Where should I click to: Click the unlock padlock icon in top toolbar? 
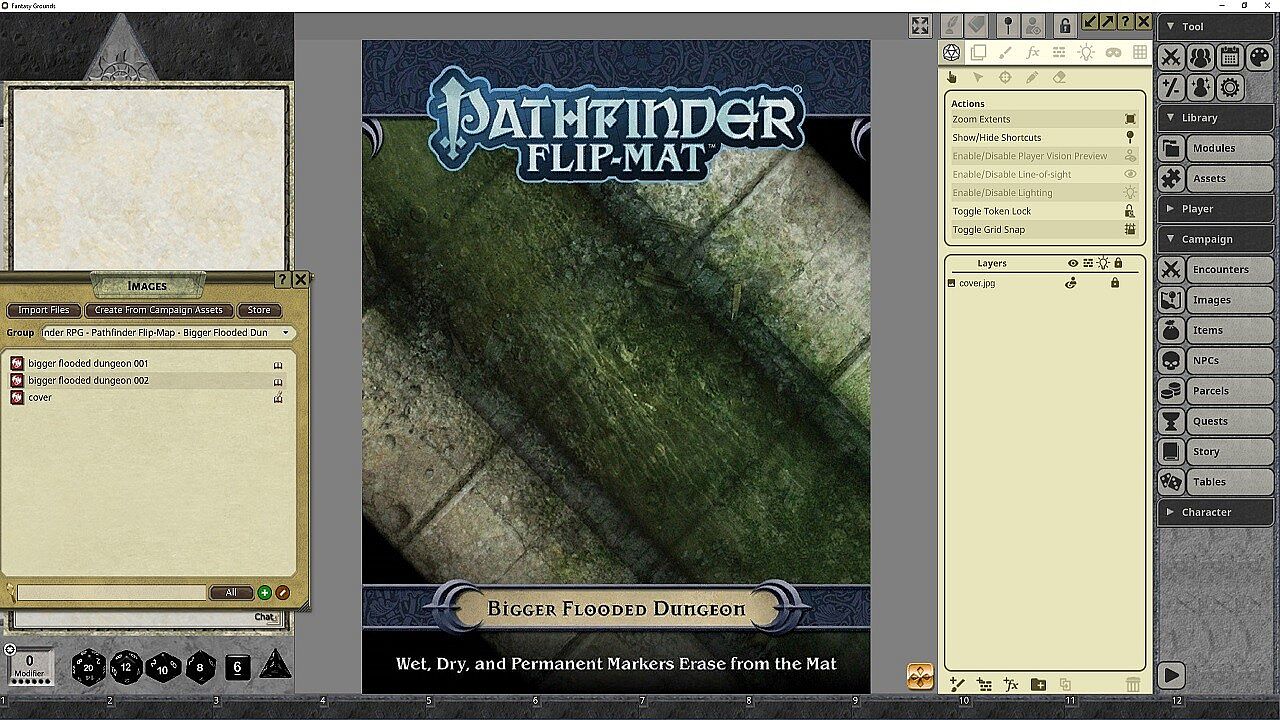1064,25
